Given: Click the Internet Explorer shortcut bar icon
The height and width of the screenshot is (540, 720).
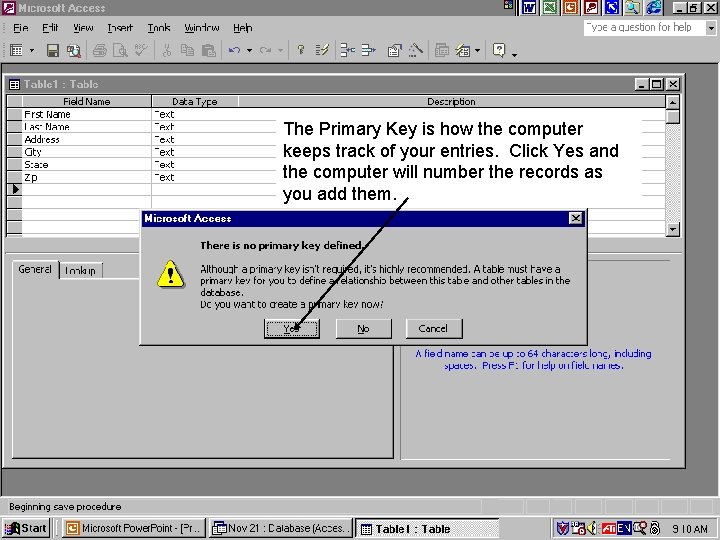Looking at the screenshot, I should [653, 7].
